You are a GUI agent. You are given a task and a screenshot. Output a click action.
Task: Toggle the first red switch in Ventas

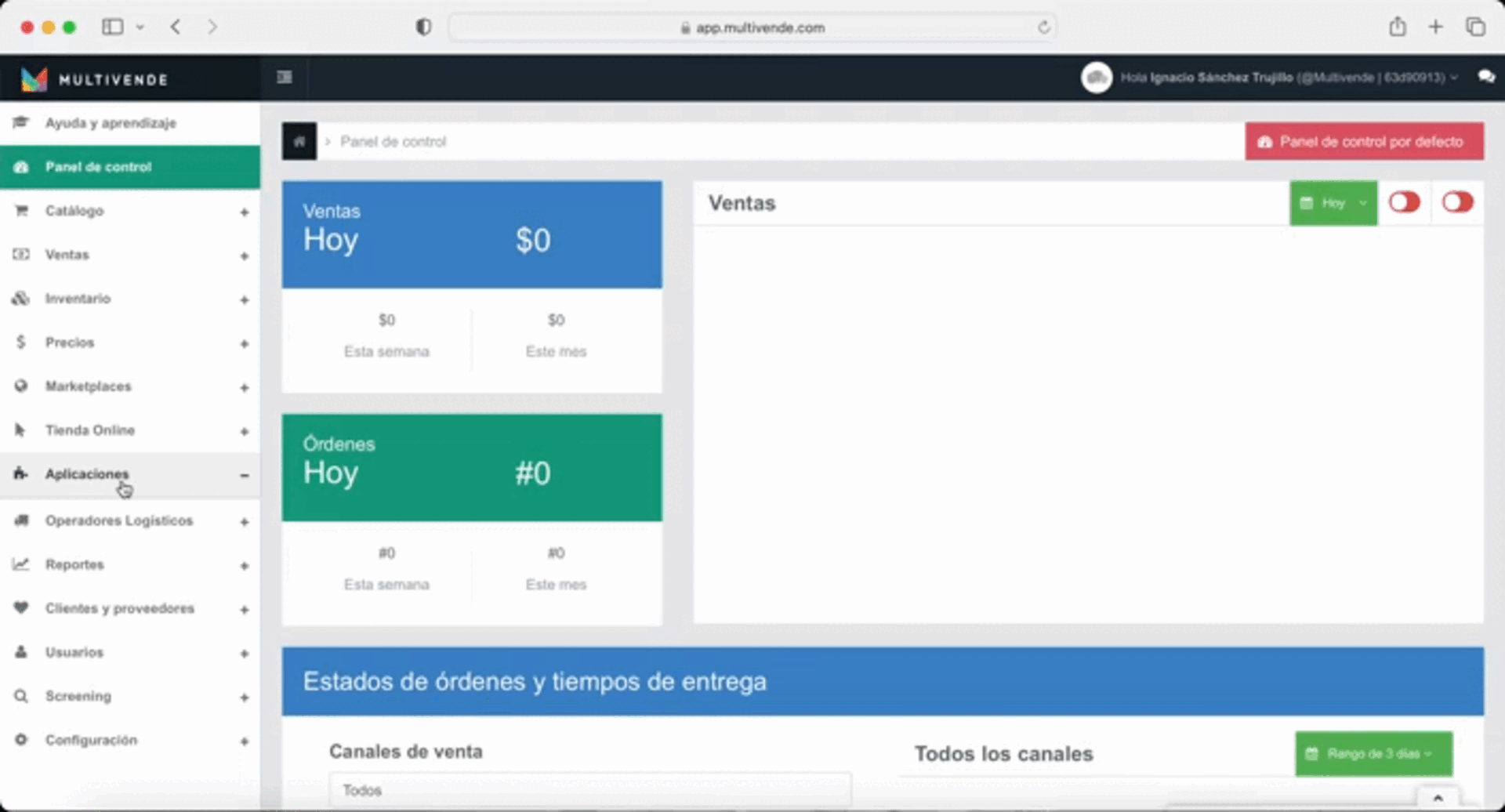point(1404,203)
